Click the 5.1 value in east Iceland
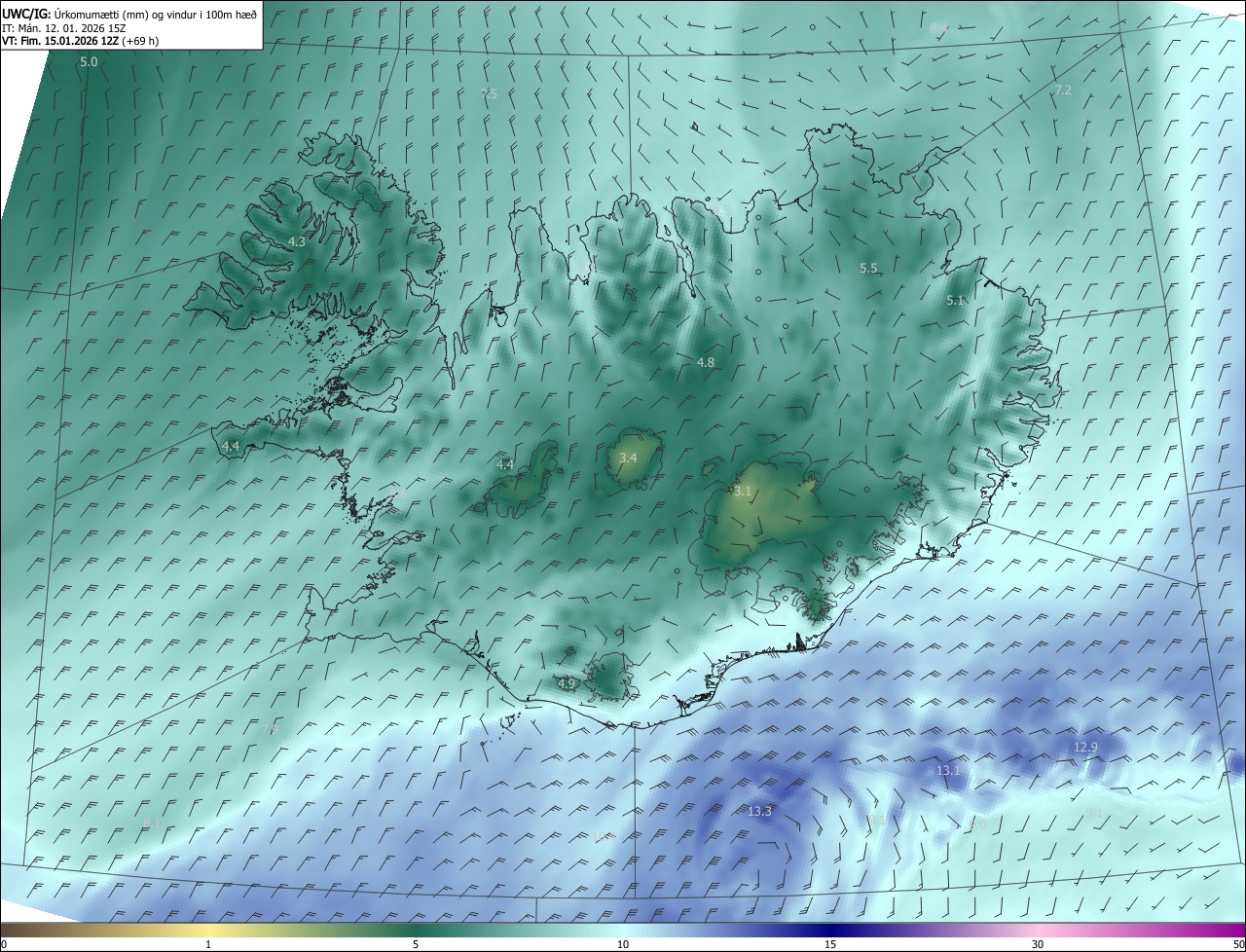Viewport: 1246px width, 952px height. [x=955, y=301]
